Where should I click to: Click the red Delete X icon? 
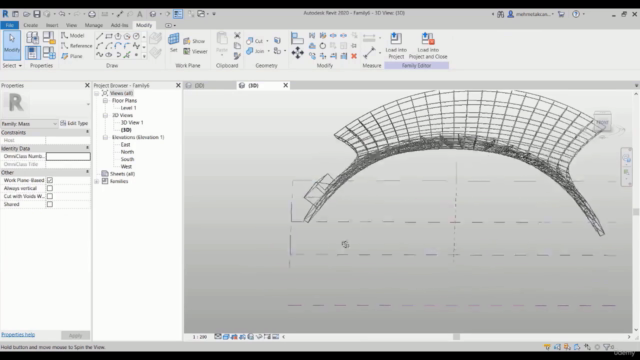click(x=354, y=56)
